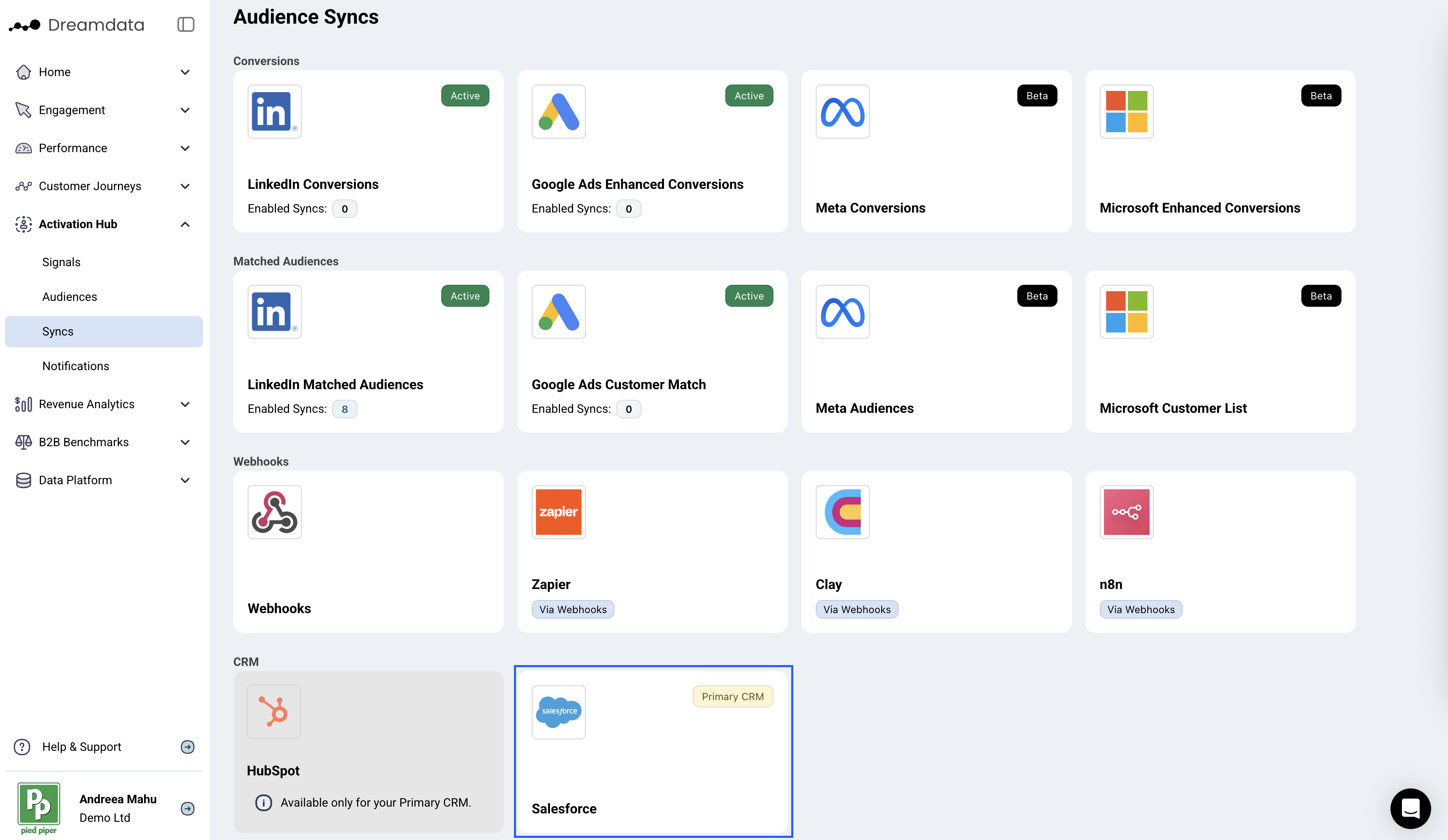
Task: Open the Signals submenu item
Action: [61, 262]
